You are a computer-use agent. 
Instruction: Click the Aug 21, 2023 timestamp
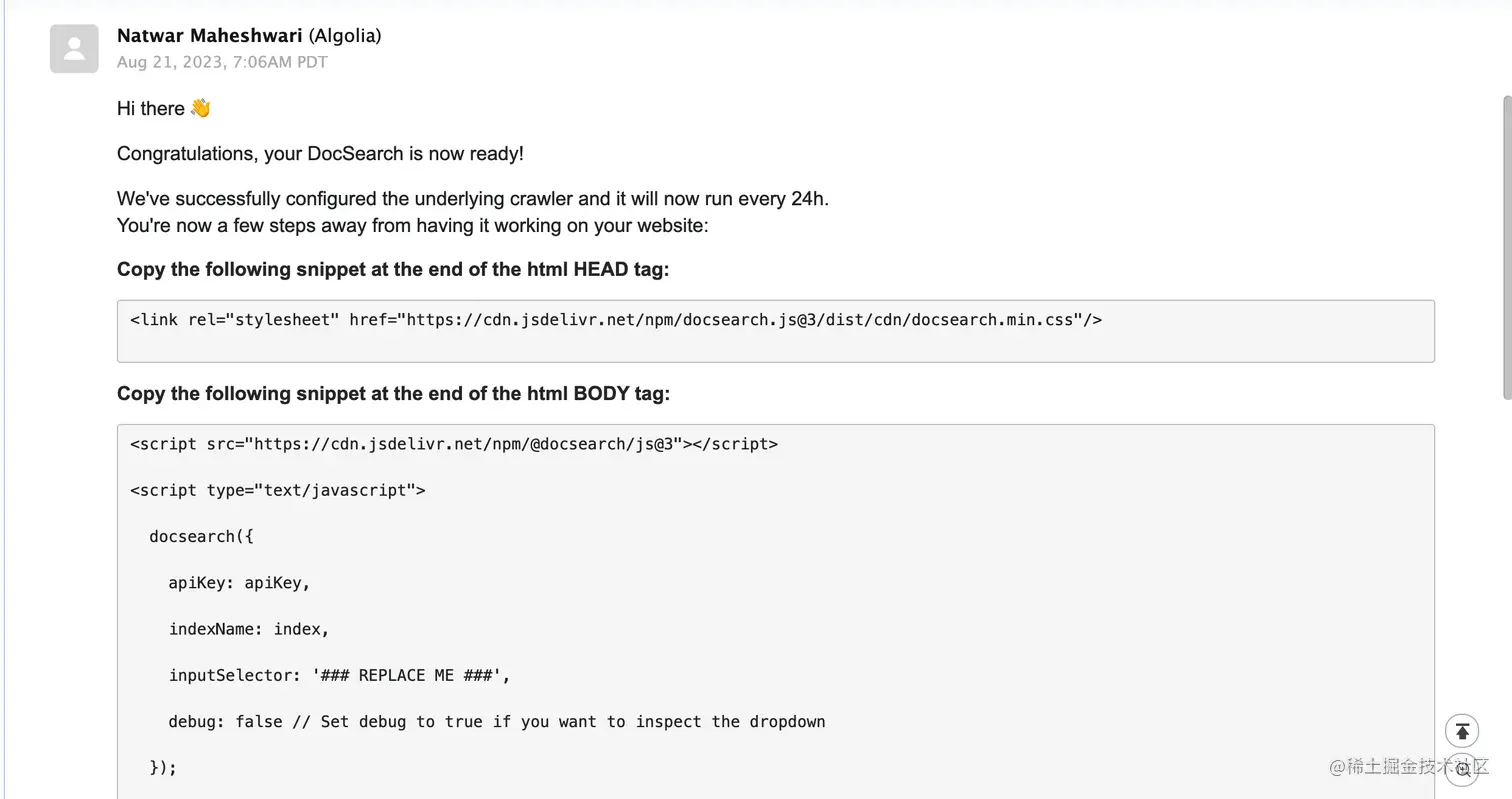click(x=222, y=62)
